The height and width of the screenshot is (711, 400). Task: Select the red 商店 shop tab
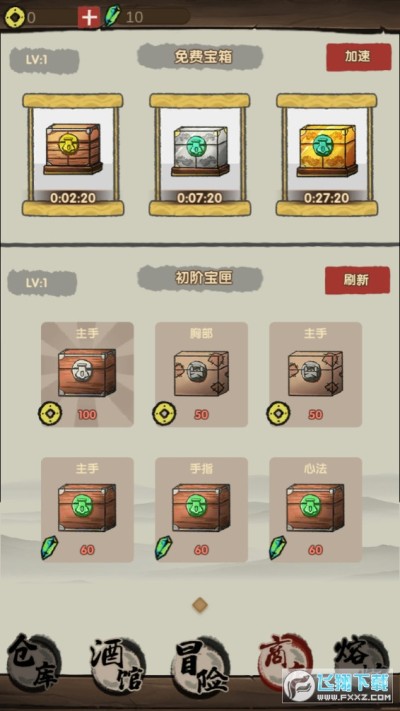(285, 663)
